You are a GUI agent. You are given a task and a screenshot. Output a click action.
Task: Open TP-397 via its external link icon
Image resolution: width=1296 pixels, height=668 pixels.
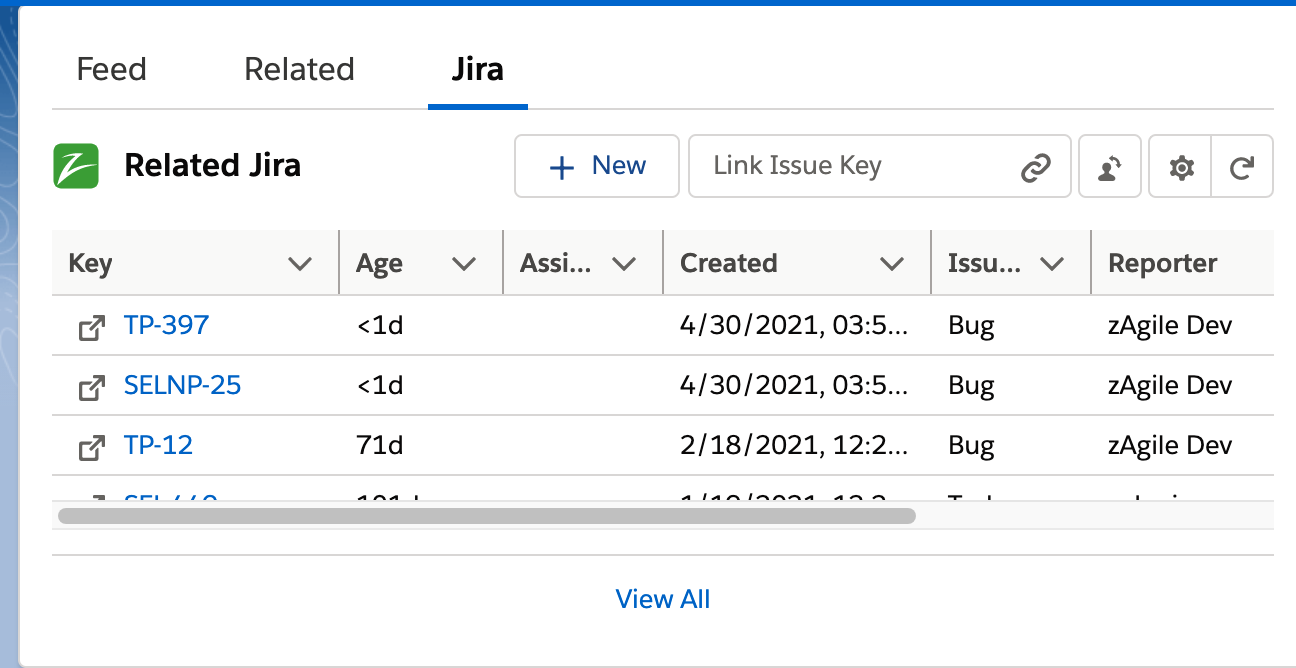coord(91,325)
